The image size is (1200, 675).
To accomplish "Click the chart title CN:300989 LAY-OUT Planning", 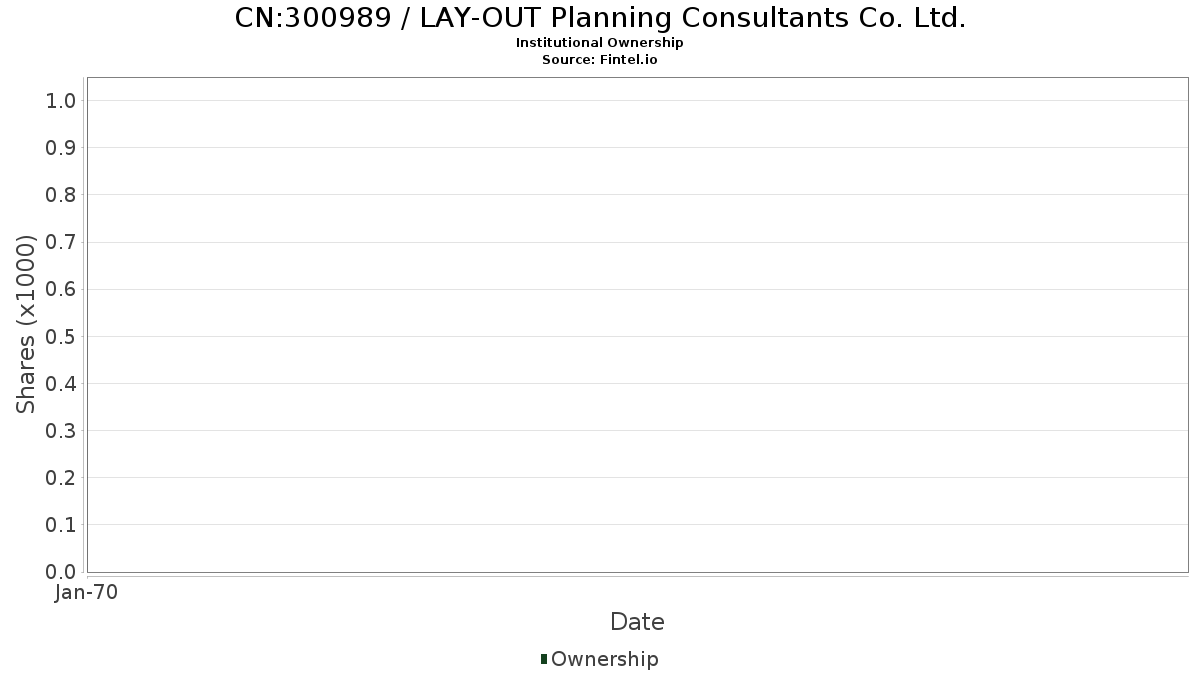I will tap(600, 18).
